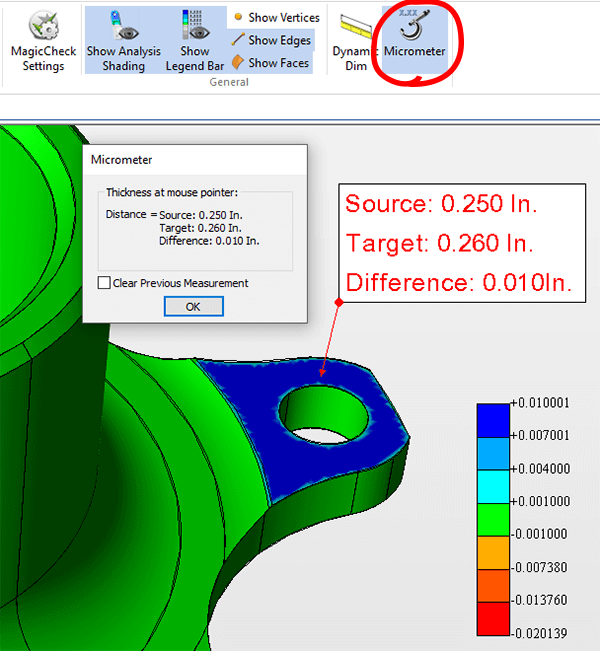Click 'Target: 0.260 In.' in the dialog
The image size is (600, 651).
click(201, 228)
